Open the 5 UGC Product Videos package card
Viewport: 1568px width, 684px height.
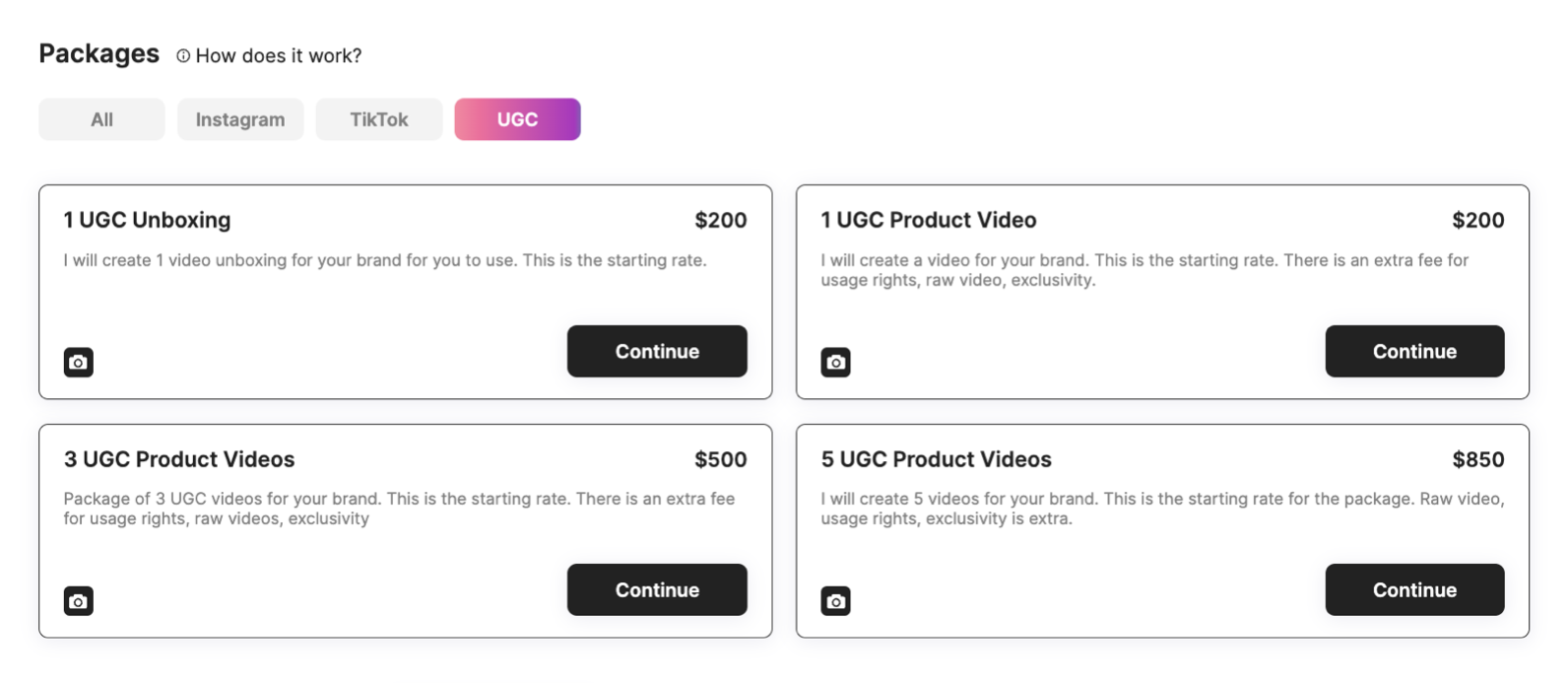coord(934,458)
